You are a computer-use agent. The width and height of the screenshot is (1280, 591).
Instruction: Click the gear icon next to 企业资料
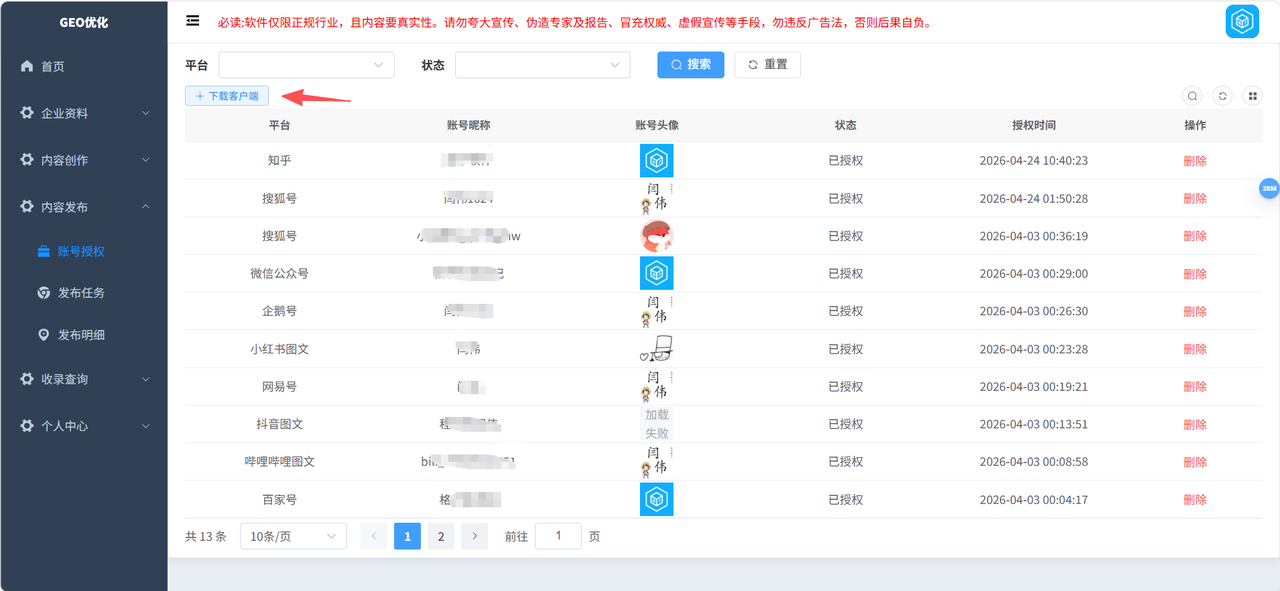coord(27,113)
